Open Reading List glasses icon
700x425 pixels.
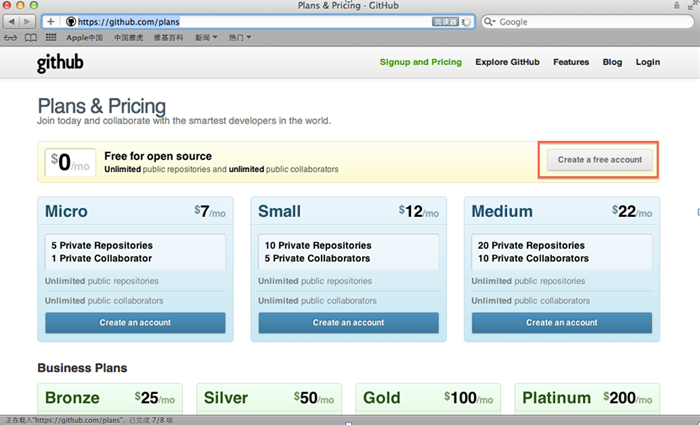pos(10,38)
